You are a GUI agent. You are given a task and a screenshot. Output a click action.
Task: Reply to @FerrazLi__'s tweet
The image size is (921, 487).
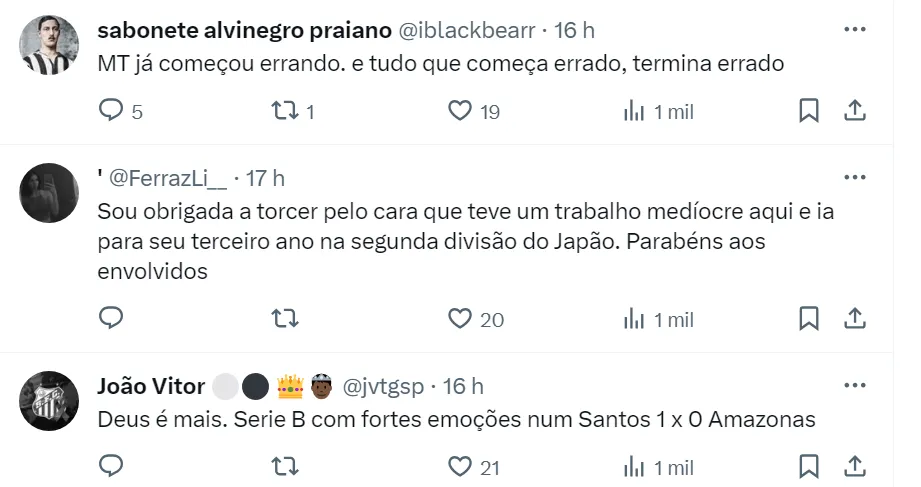coord(111,319)
